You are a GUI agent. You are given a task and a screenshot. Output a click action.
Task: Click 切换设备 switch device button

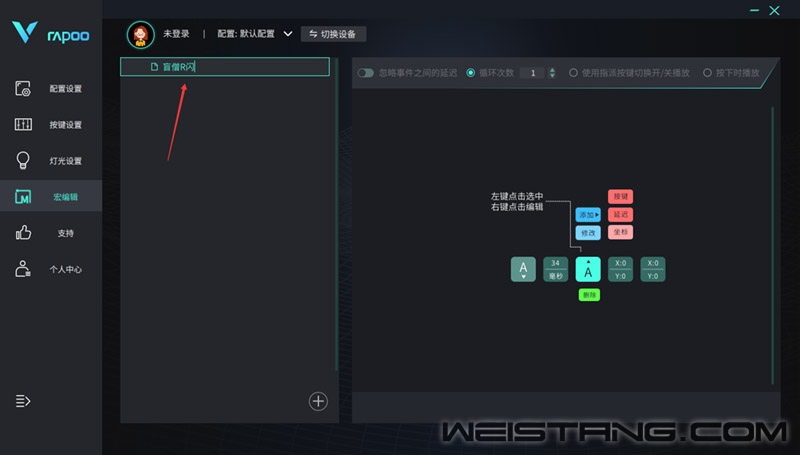(333, 34)
